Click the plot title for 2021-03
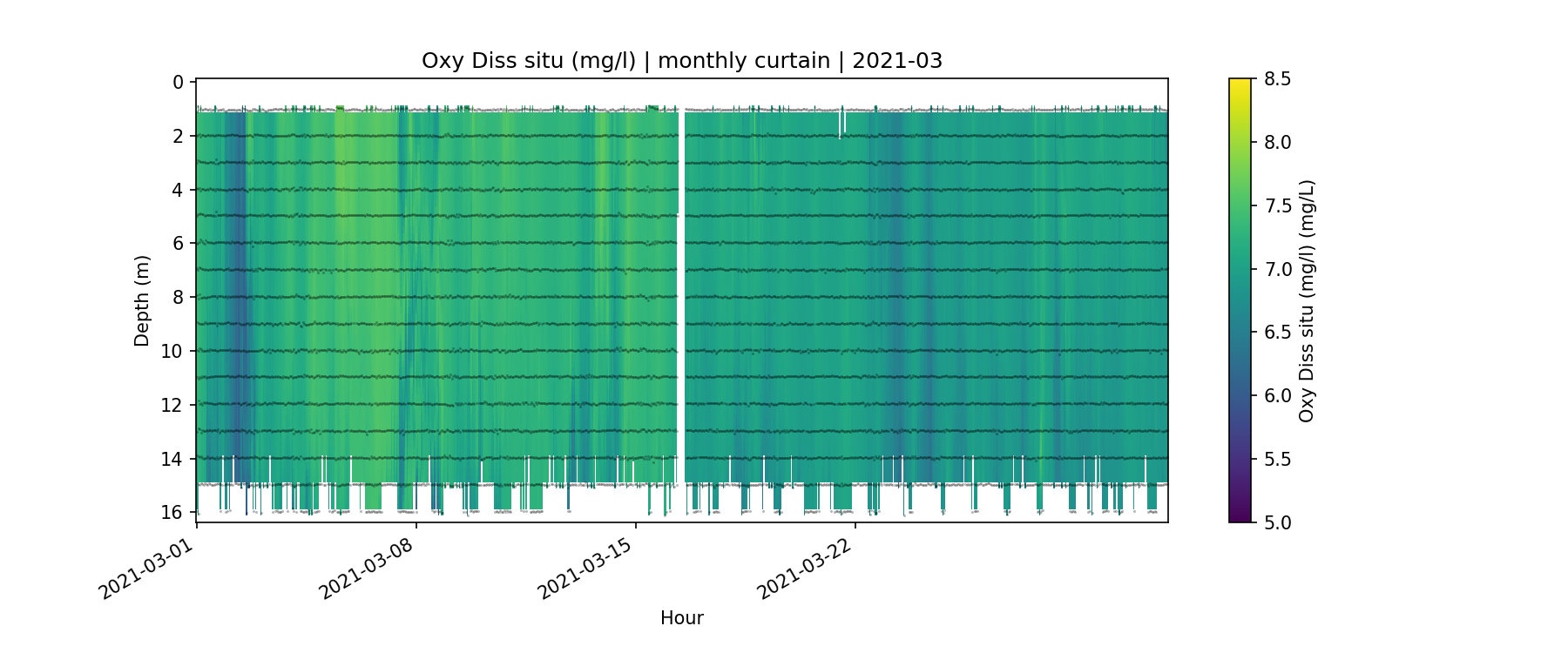This screenshot has height=653, width=1568. pyautogui.click(x=681, y=61)
